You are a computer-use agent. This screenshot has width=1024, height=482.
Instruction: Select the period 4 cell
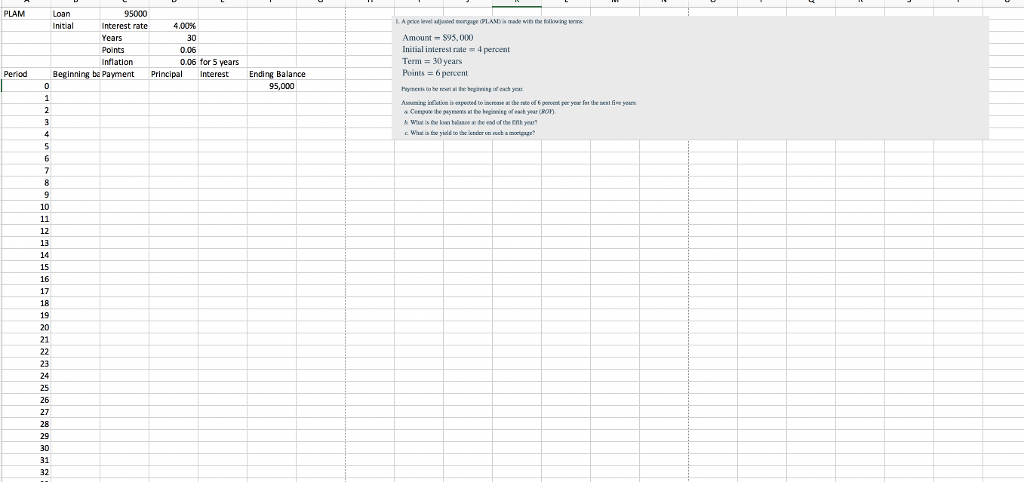coord(26,135)
